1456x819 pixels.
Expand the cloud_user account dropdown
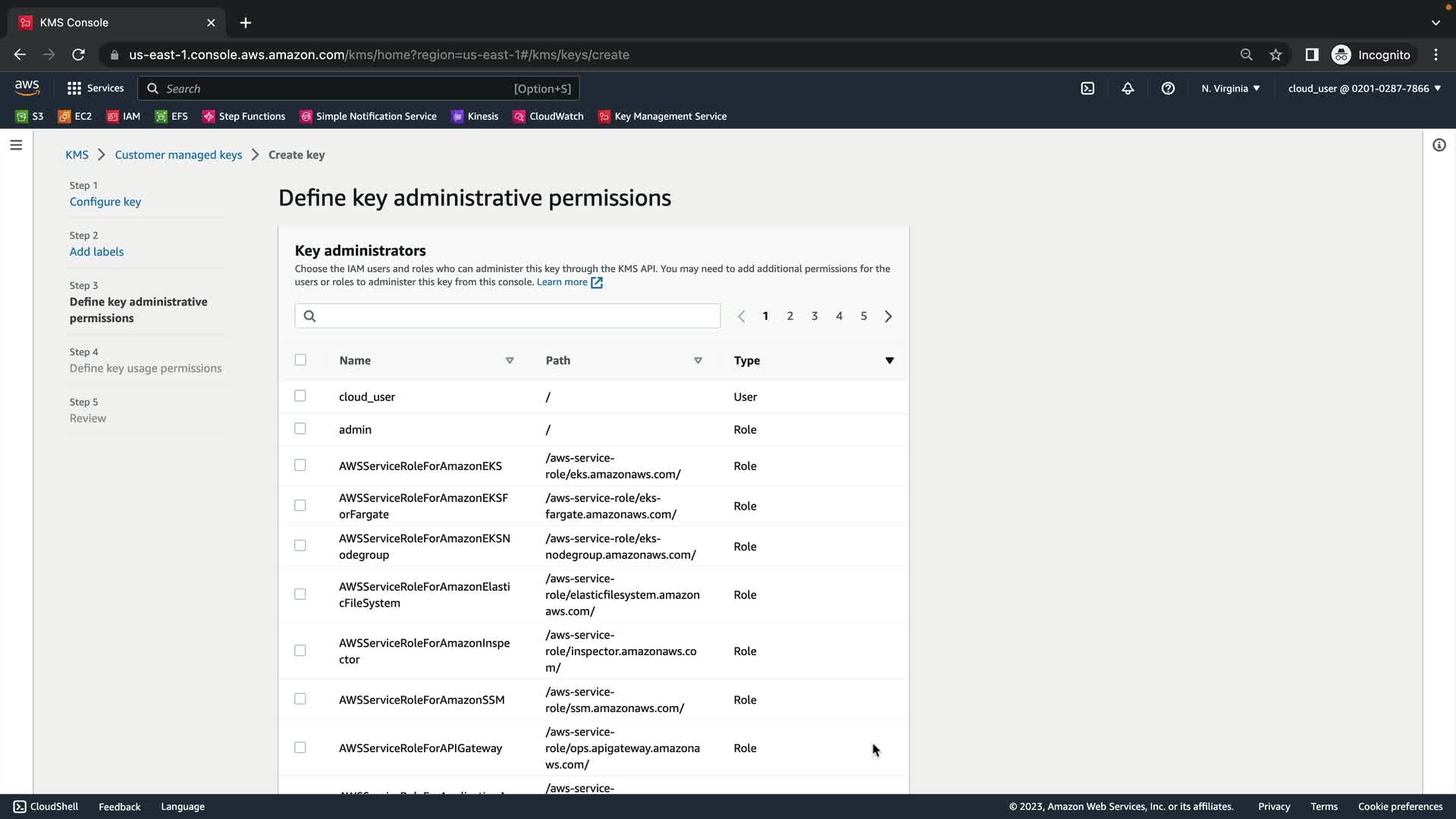pos(1363,89)
